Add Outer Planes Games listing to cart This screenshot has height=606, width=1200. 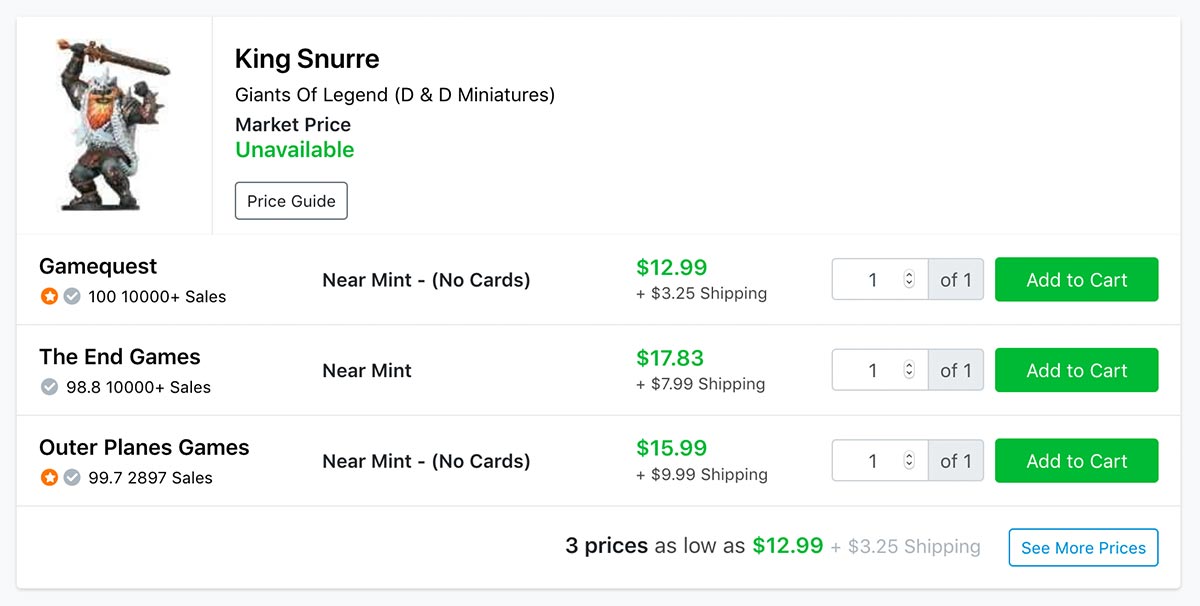coord(1077,461)
